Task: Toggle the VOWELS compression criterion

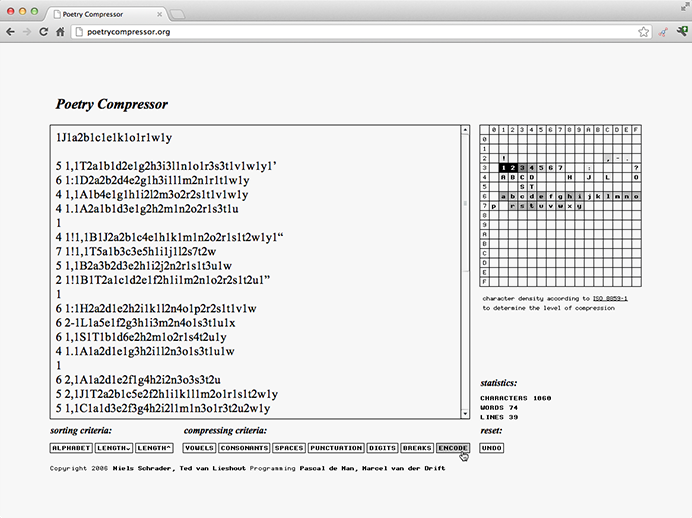Action: point(199,448)
